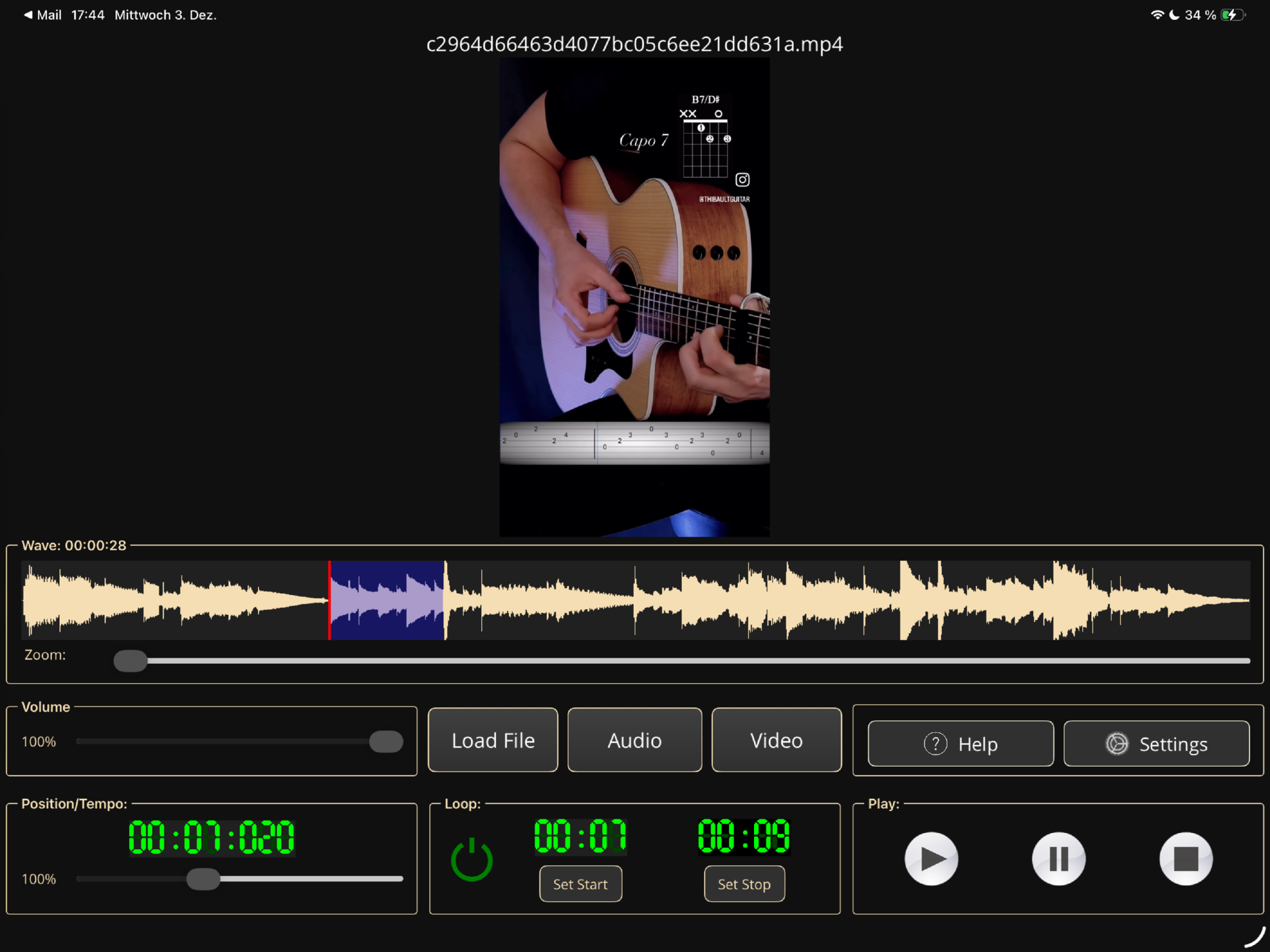1270x952 pixels.
Task: Toggle the green loop power icon
Action: pyautogui.click(x=471, y=860)
